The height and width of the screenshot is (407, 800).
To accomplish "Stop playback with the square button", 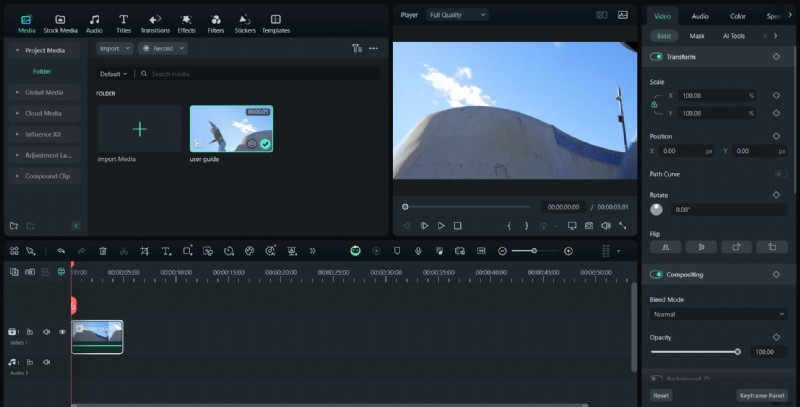I will tap(458, 225).
